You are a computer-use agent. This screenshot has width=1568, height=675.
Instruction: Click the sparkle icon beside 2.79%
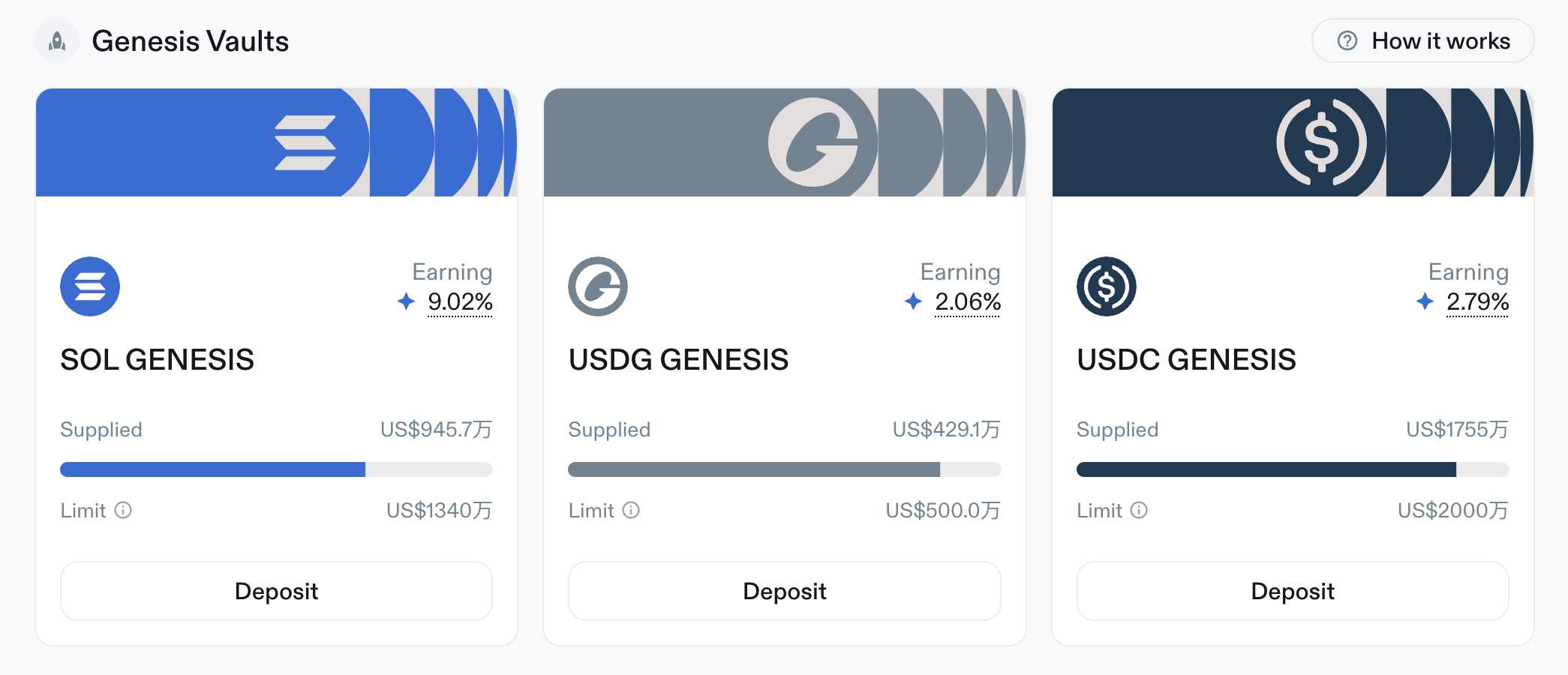(1425, 301)
